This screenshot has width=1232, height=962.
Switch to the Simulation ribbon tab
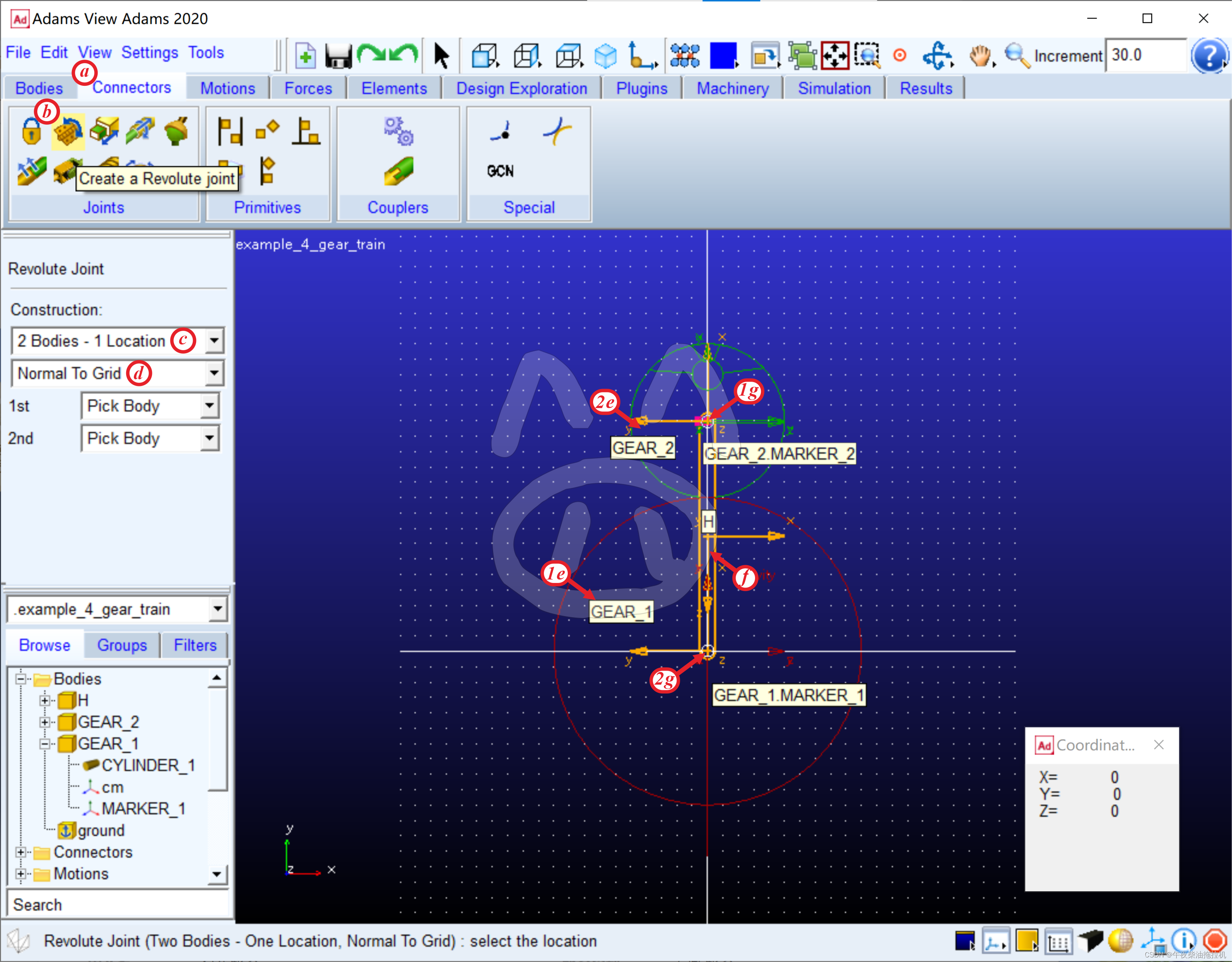coord(834,88)
